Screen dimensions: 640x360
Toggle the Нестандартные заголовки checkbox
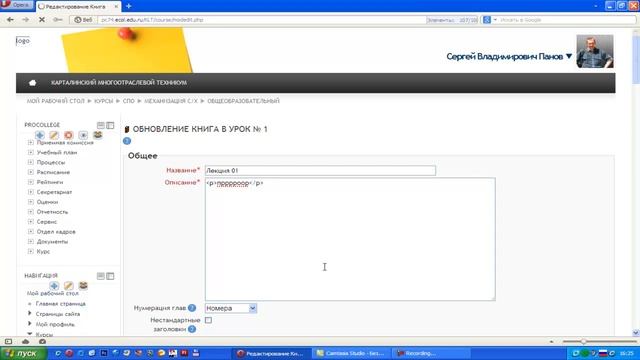pyautogui.click(x=209, y=320)
